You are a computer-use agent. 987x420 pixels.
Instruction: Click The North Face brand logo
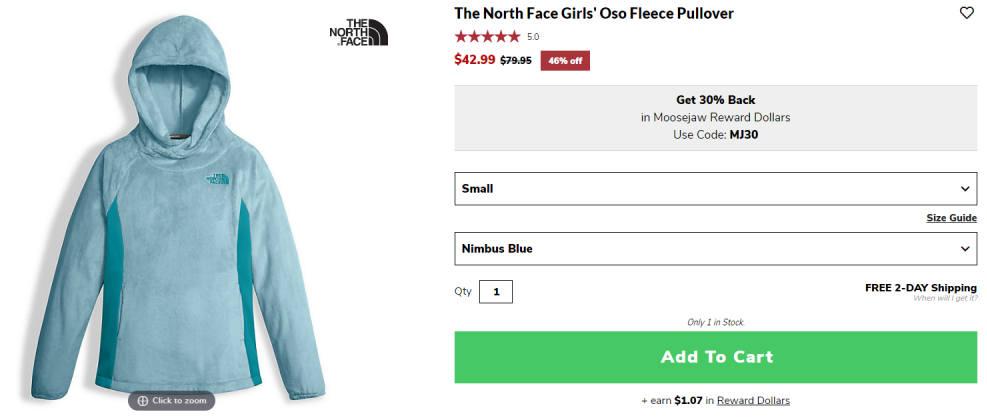[358, 32]
